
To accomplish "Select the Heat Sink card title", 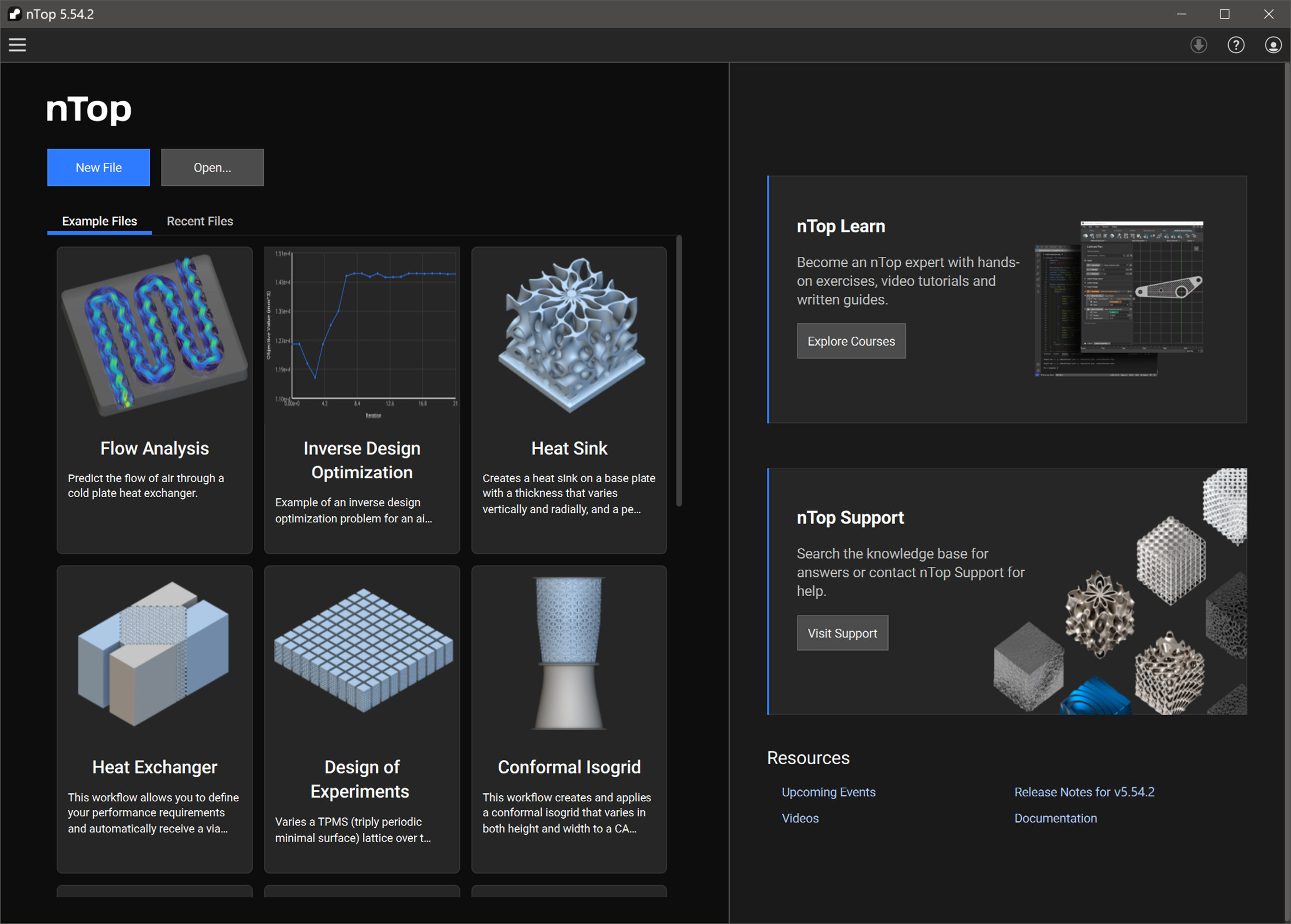I will click(x=569, y=448).
